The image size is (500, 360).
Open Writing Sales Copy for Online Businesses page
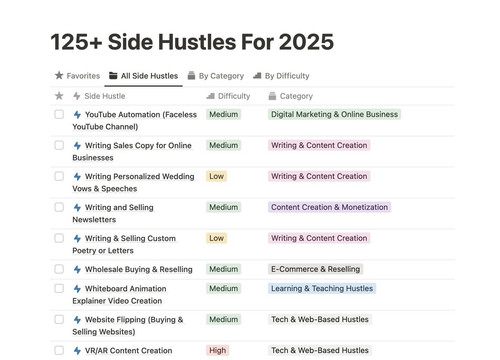tap(132, 151)
